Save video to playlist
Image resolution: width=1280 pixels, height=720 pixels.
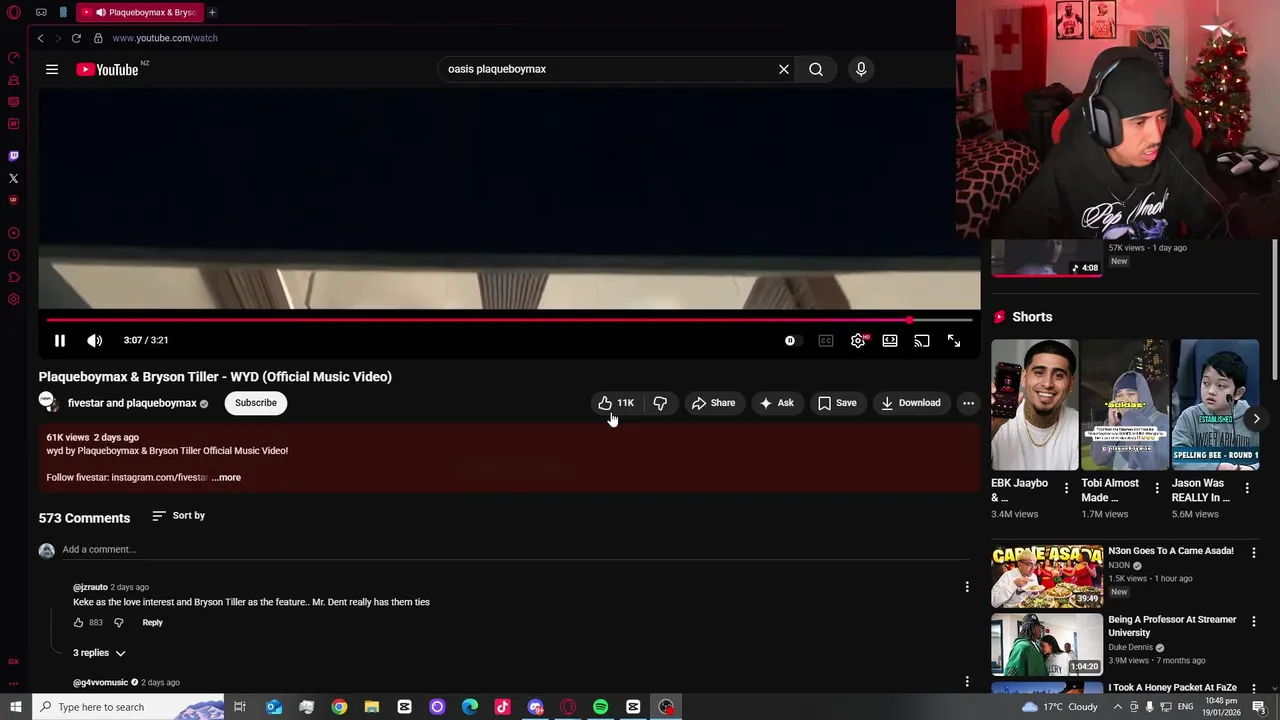837,403
